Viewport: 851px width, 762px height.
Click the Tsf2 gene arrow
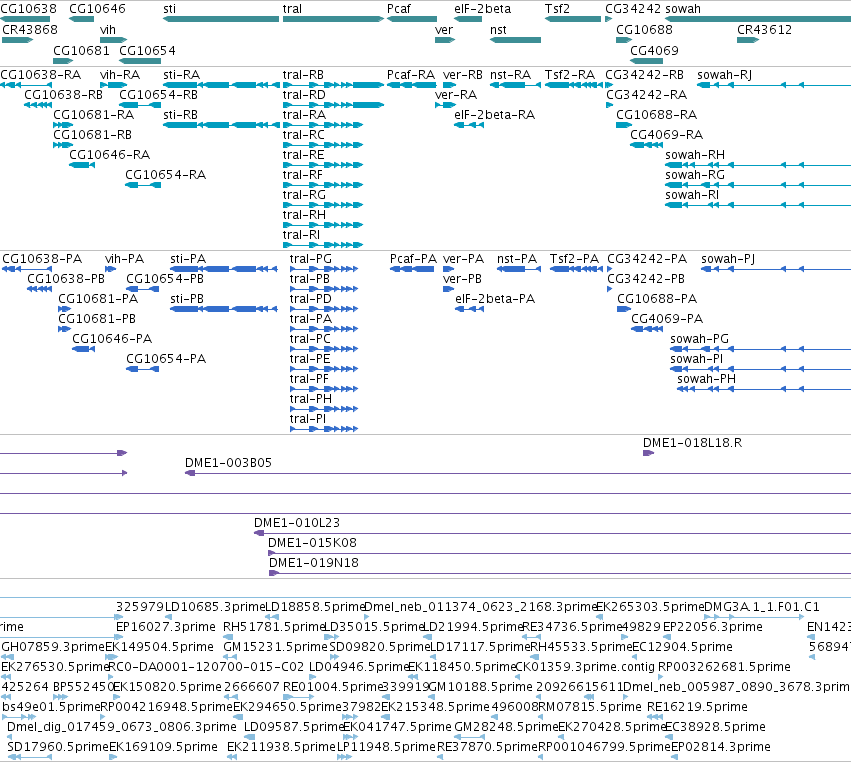(x=573, y=19)
